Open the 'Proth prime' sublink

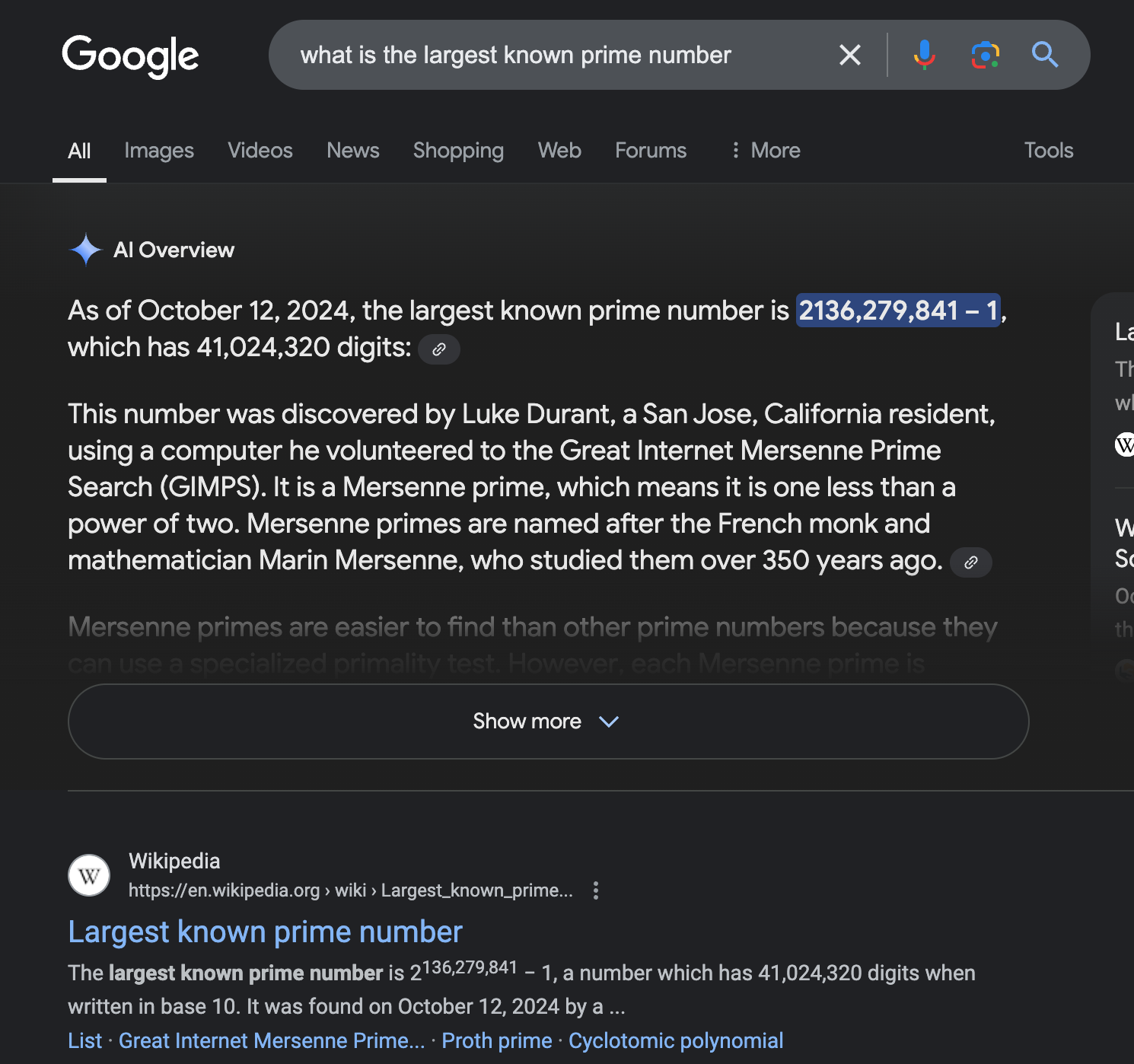coord(497,1041)
